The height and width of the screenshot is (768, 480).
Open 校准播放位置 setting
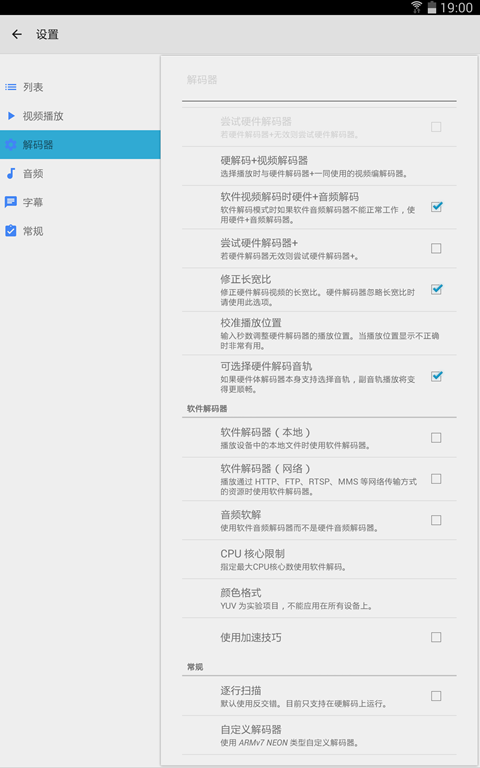(x=319, y=334)
